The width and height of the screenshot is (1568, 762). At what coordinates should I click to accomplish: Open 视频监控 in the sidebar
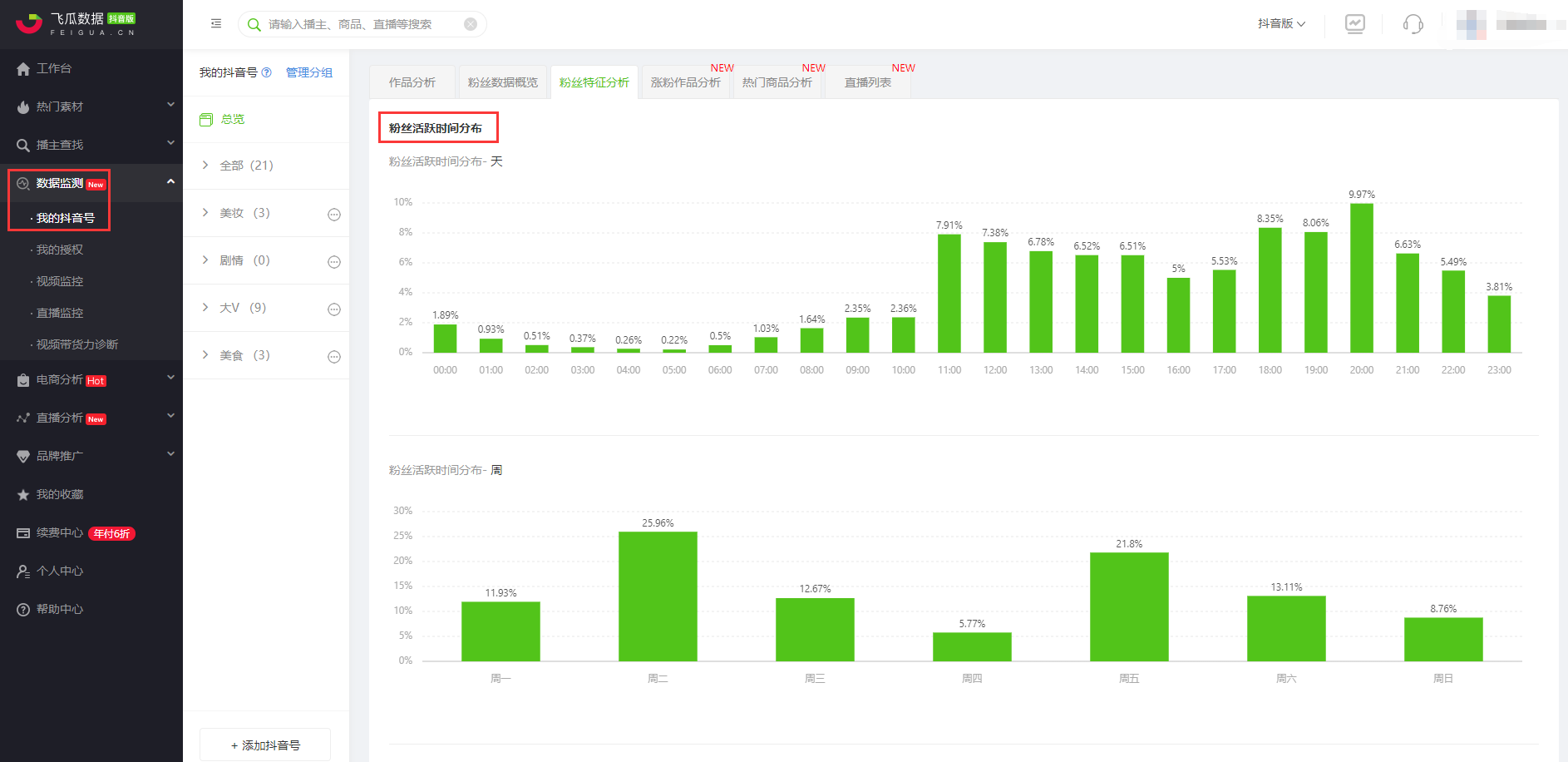click(60, 281)
